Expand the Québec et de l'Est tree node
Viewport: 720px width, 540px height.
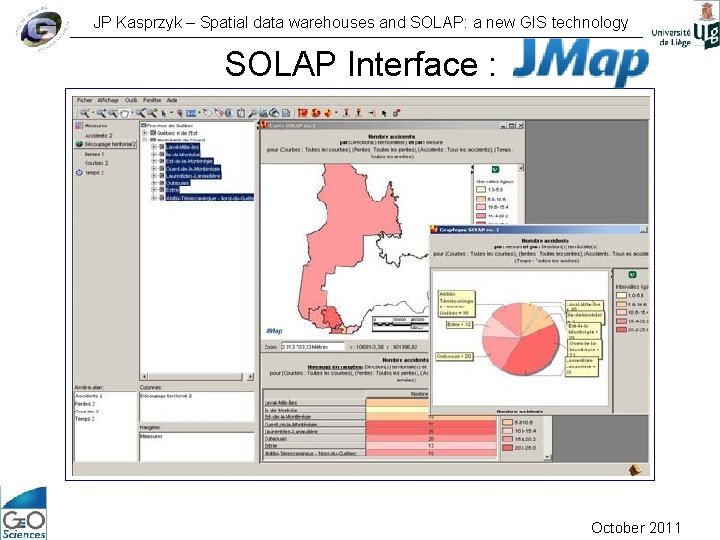tap(145, 133)
